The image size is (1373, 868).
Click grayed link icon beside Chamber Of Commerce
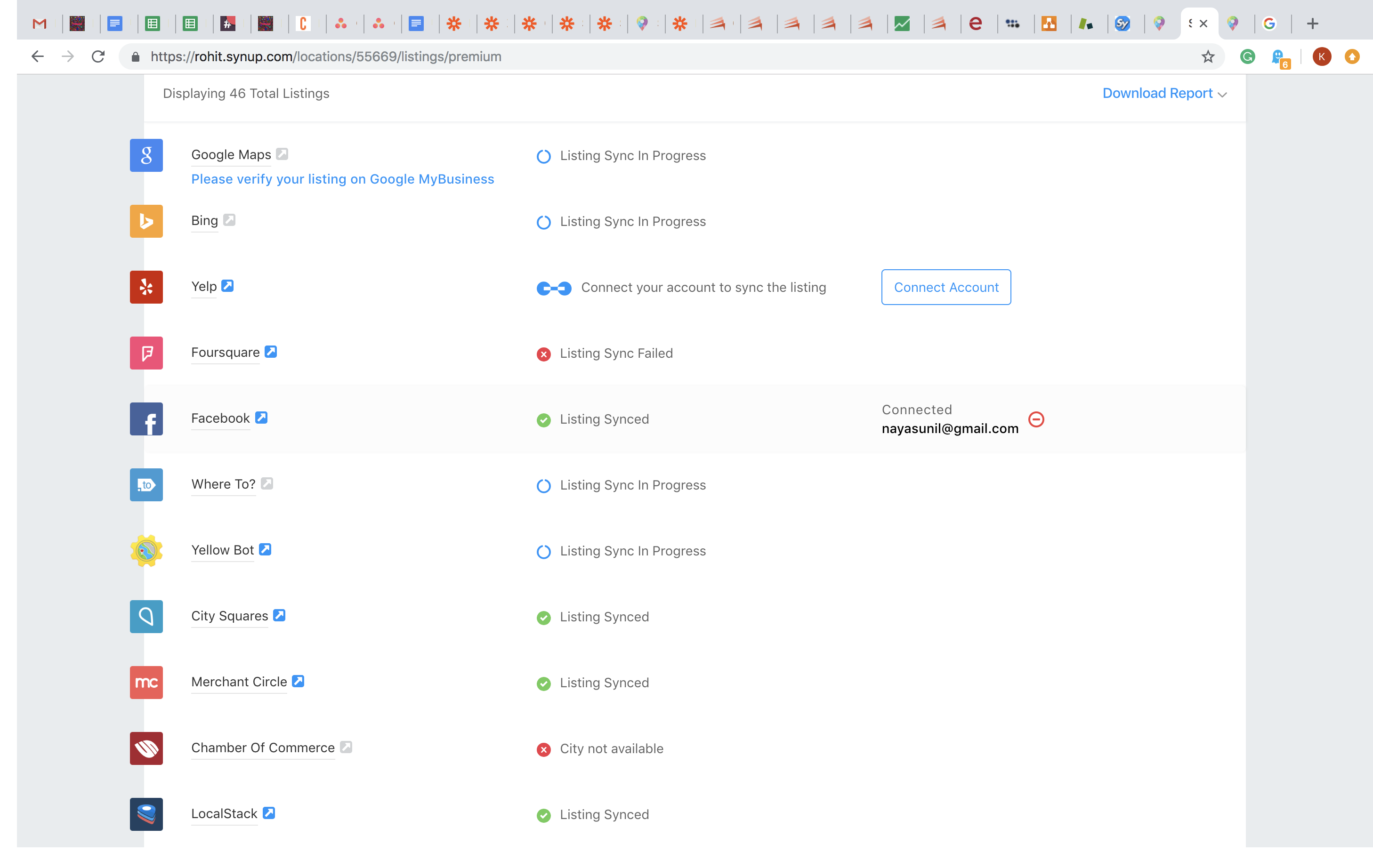pos(346,747)
